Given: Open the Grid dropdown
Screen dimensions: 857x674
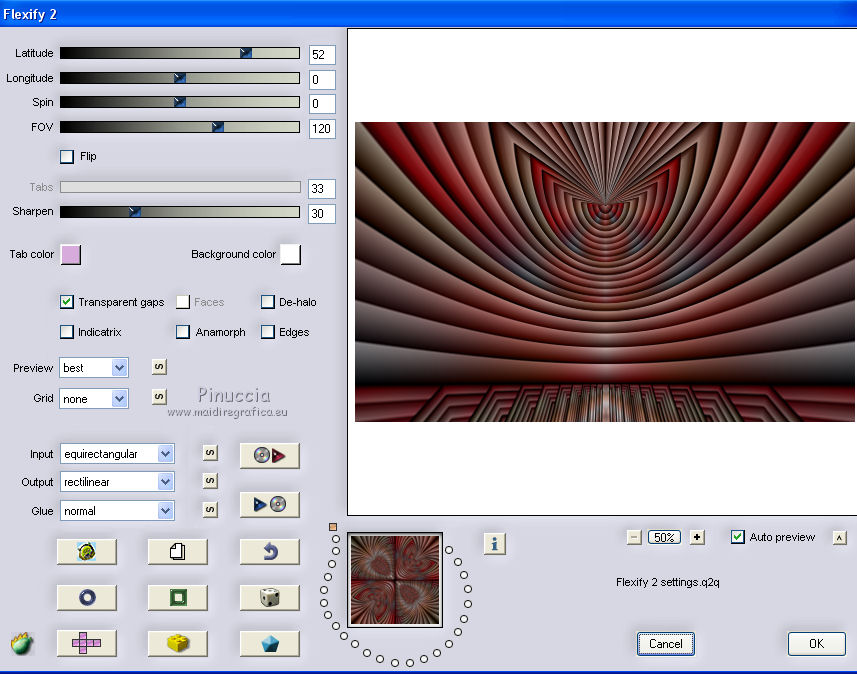Looking at the screenshot, I should tap(94, 398).
